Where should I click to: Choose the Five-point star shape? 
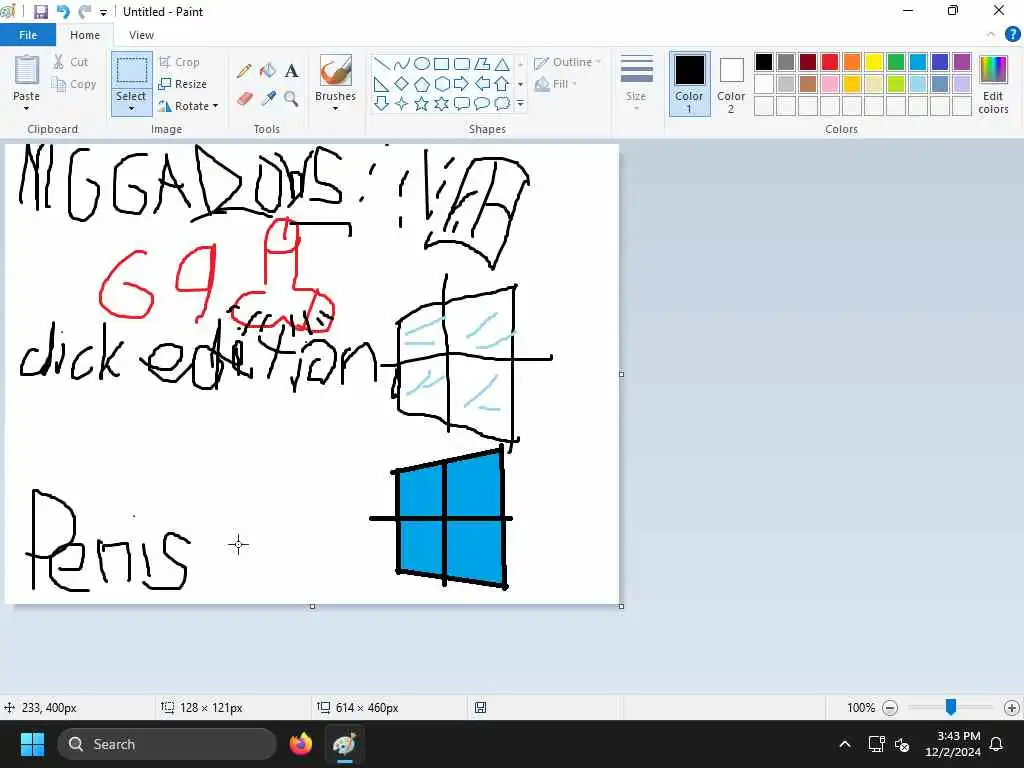pos(422,103)
